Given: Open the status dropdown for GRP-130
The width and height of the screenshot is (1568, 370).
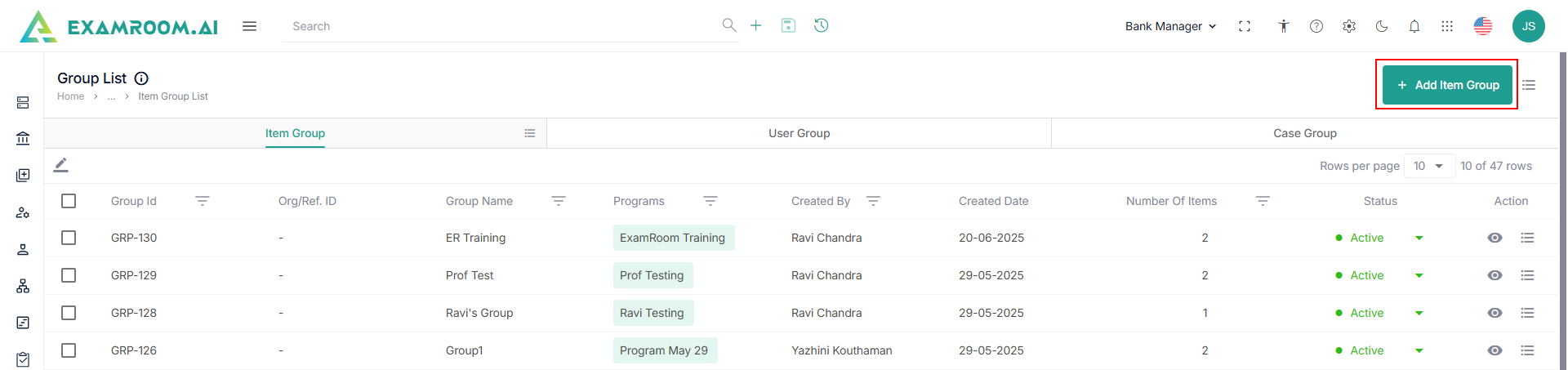Looking at the screenshot, I should coord(1419,238).
